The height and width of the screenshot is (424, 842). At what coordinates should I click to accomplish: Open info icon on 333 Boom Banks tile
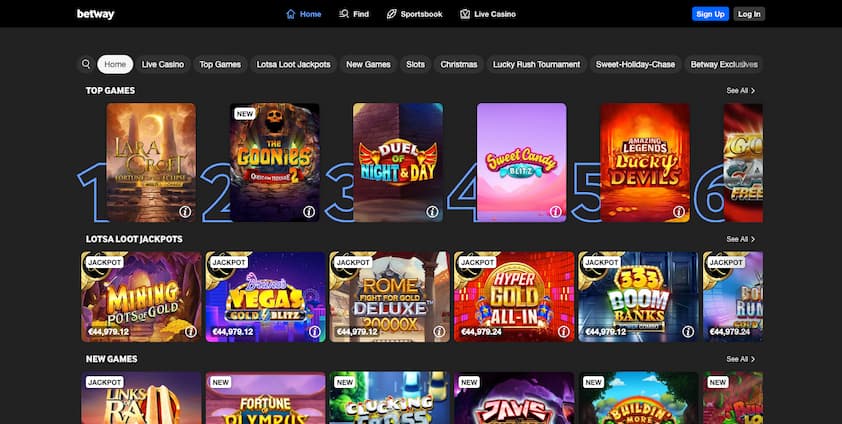pyautogui.click(x=688, y=332)
